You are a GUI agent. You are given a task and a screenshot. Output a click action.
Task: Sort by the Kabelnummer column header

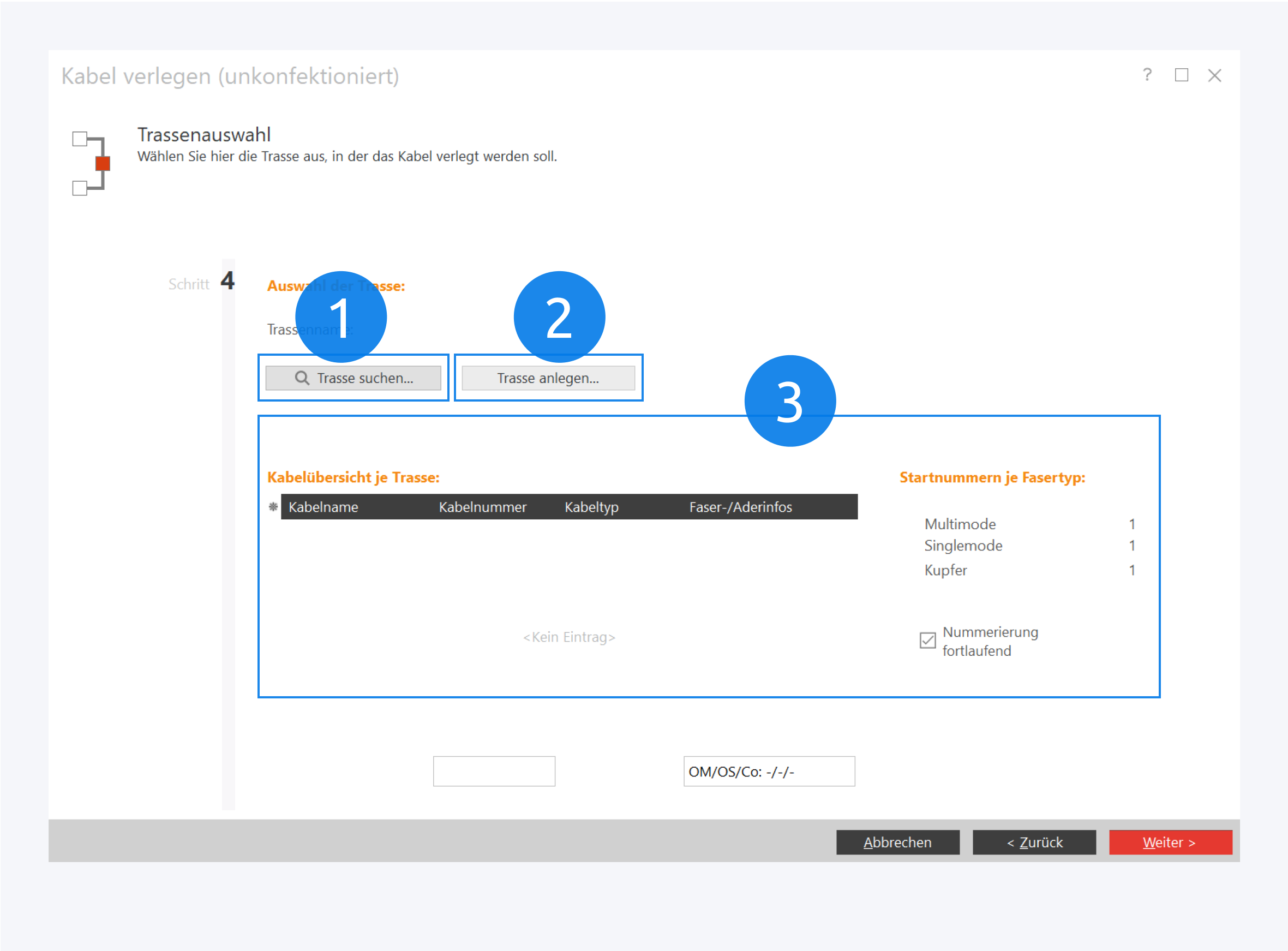click(482, 507)
